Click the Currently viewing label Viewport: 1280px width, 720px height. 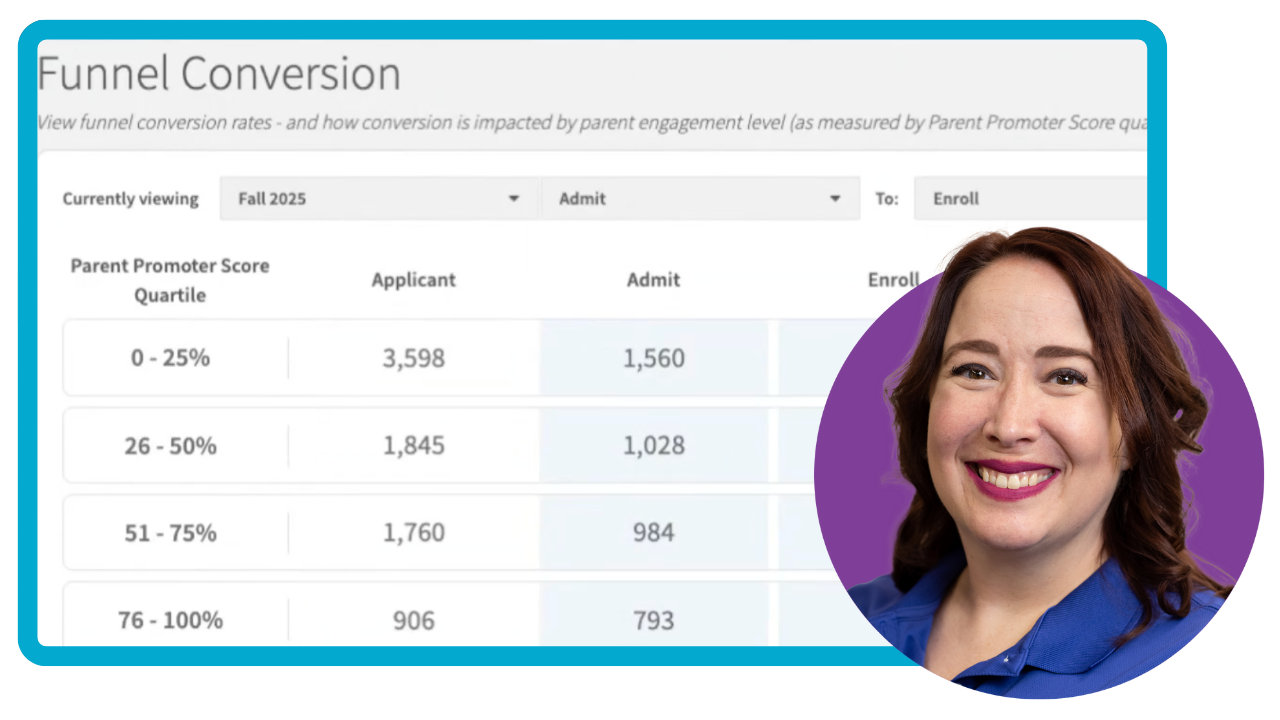coord(130,198)
